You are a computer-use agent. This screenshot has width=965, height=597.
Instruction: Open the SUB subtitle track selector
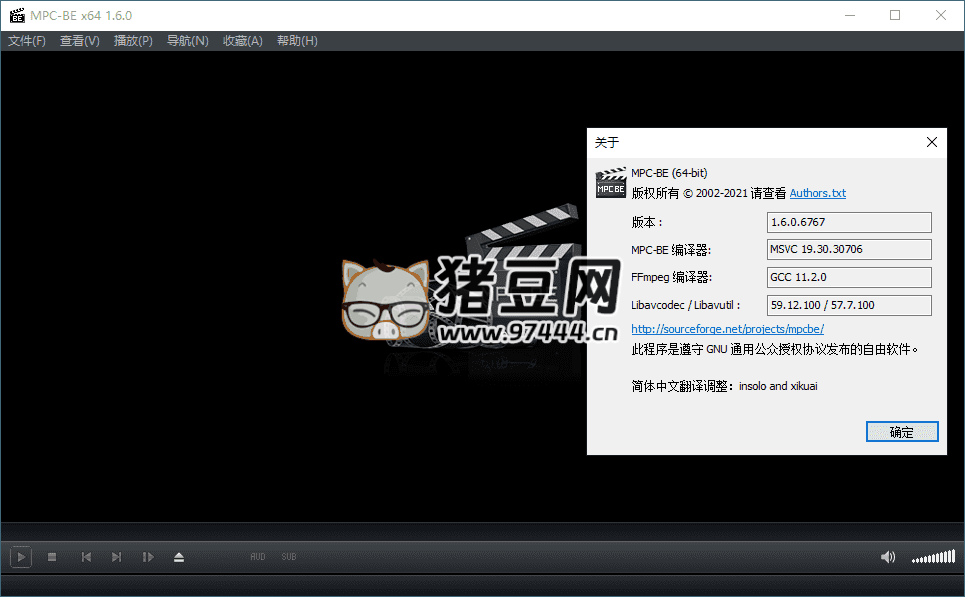288,557
